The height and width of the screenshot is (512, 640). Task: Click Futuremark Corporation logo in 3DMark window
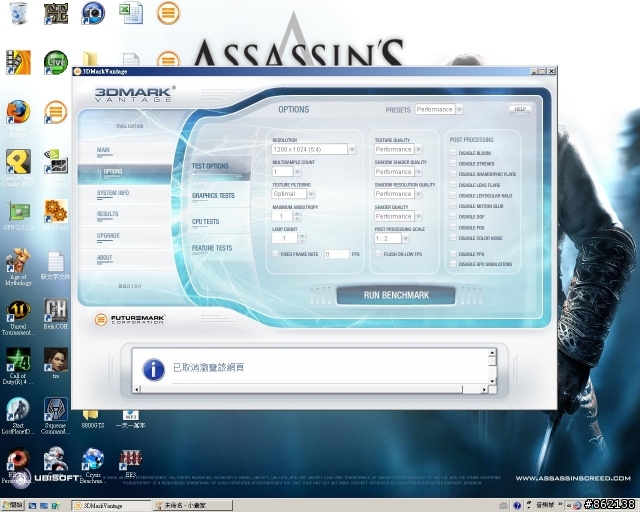pyautogui.click(x=130, y=319)
